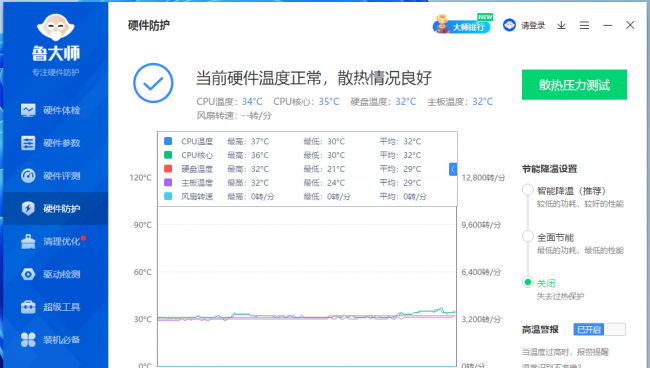The image size is (650, 368).
Task: Open 硬件参数 in the sidebar
Action: point(56,143)
